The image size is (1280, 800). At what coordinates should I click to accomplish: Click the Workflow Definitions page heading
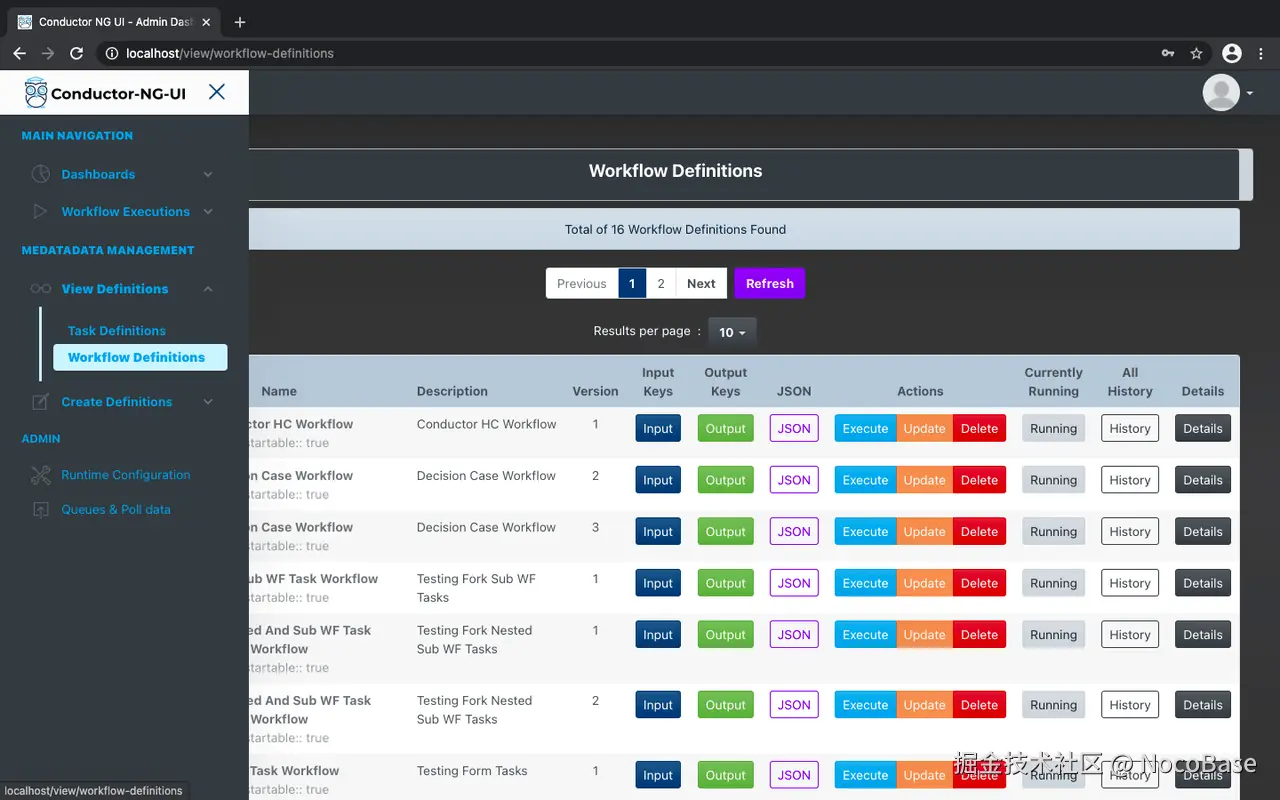pyautogui.click(x=675, y=171)
